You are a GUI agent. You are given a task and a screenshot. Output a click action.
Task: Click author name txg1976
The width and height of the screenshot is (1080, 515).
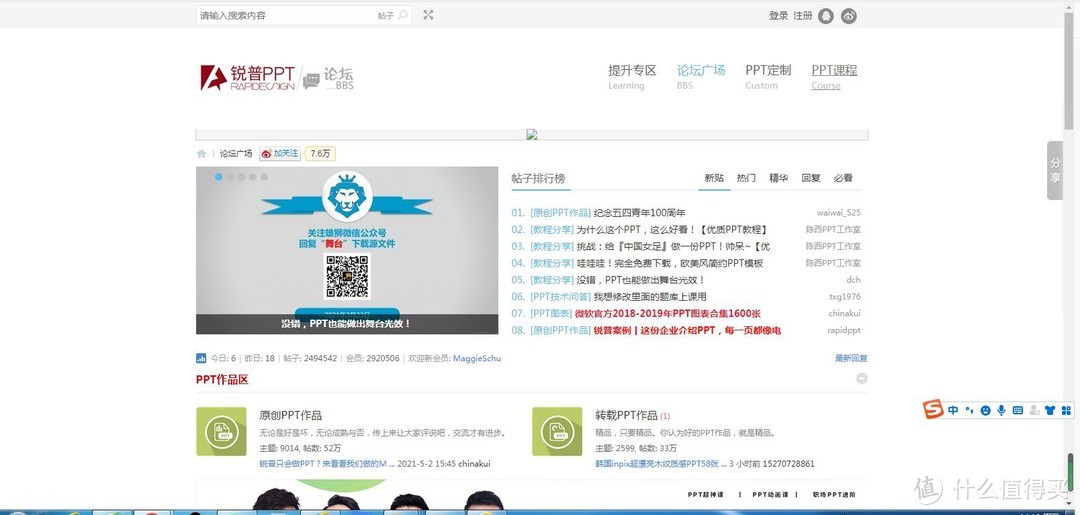844,297
